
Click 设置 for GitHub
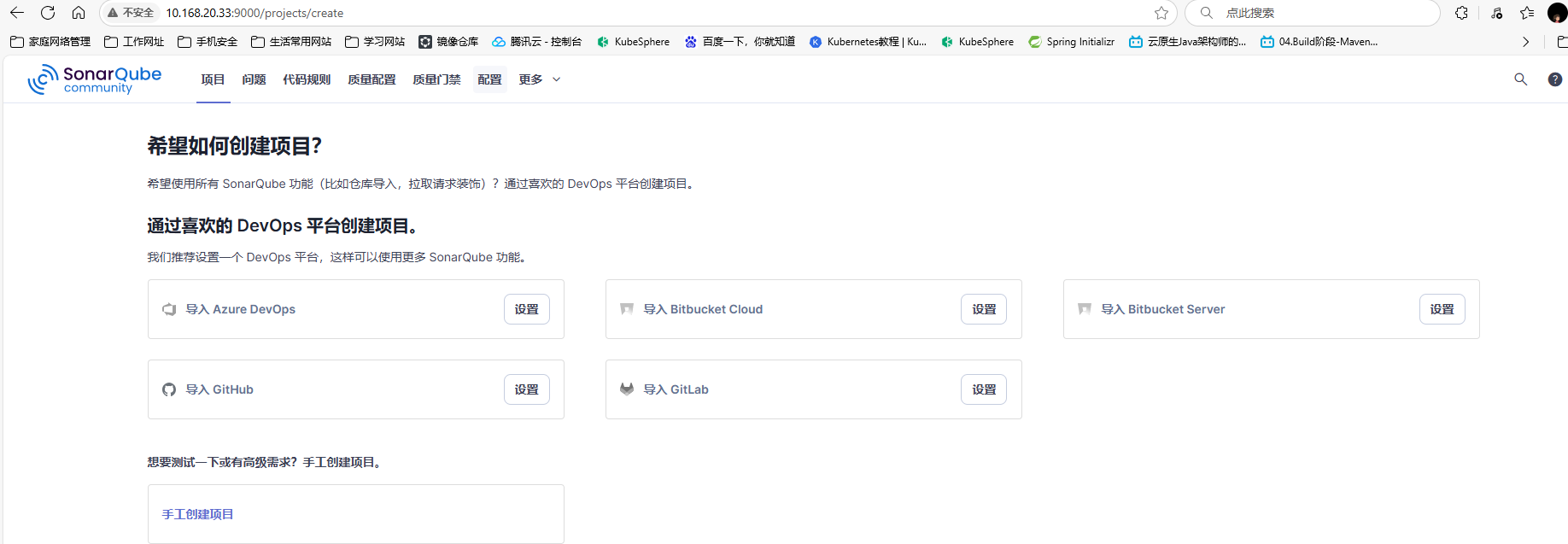click(527, 389)
